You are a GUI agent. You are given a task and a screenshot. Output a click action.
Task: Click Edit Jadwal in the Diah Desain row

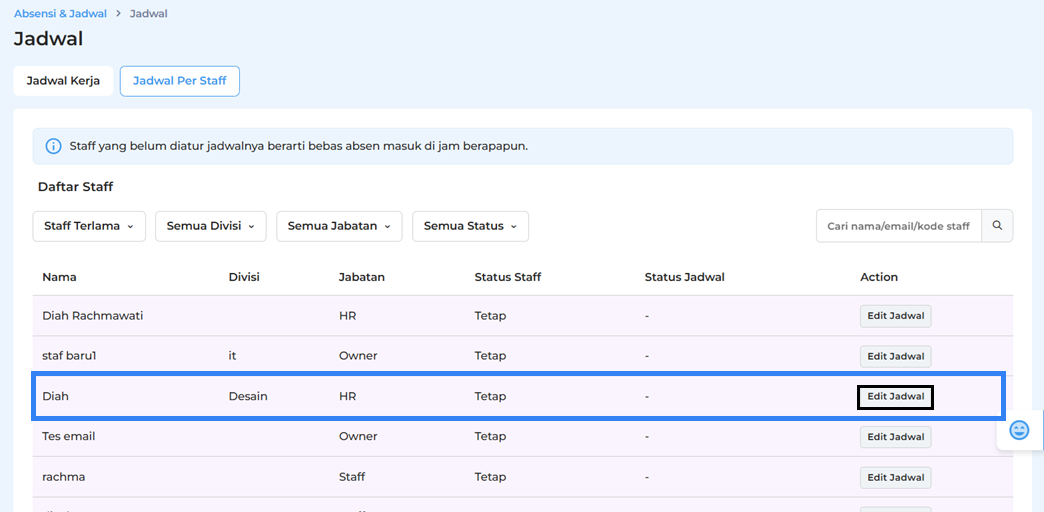[x=895, y=397]
